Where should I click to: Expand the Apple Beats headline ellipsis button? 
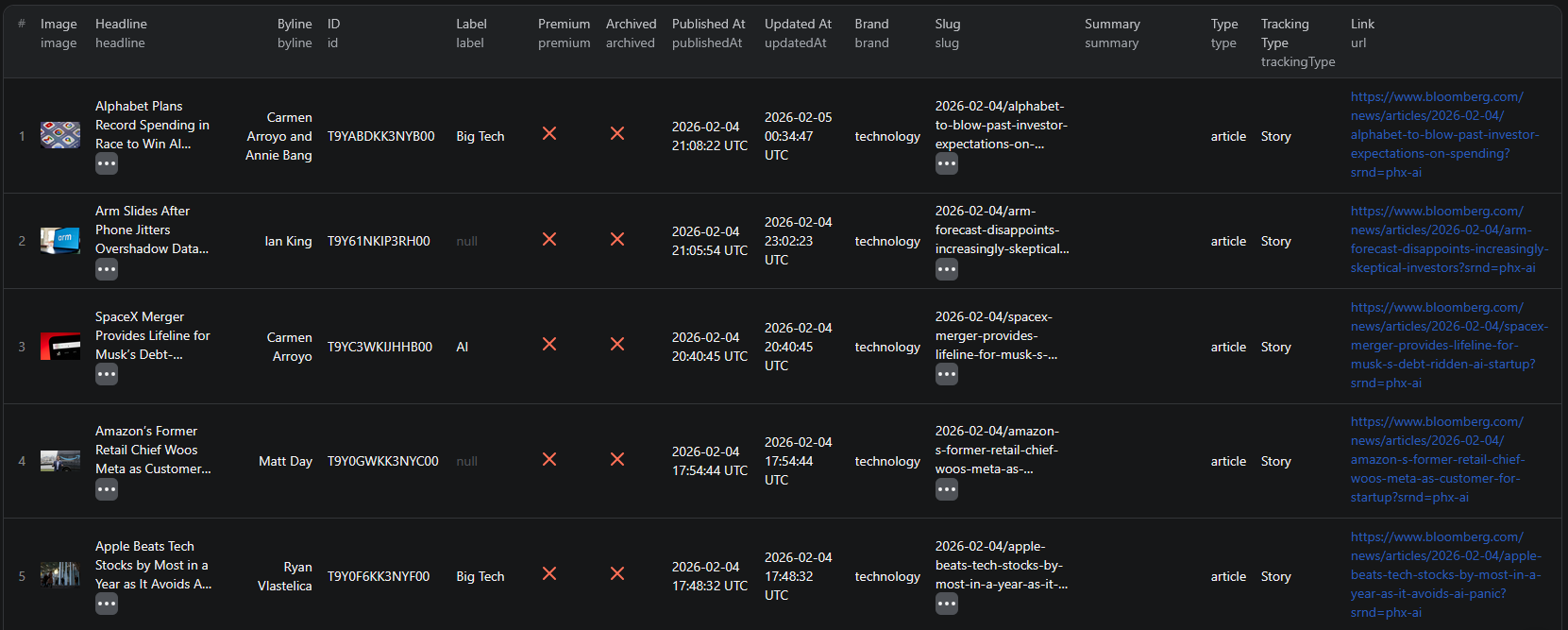[x=107, y=604]
